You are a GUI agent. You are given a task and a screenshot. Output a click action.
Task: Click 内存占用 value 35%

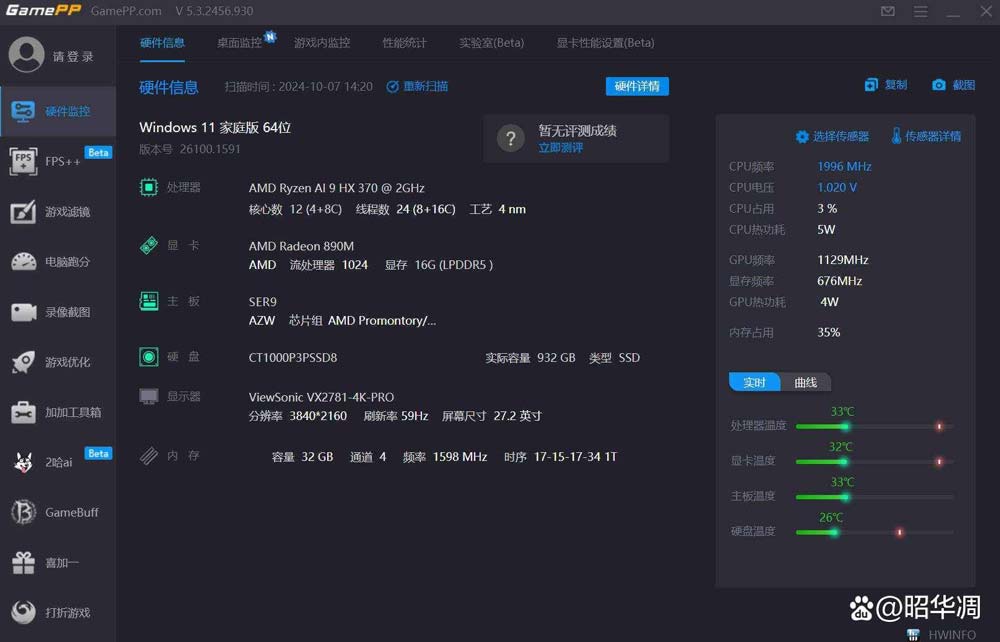(828, 332)
